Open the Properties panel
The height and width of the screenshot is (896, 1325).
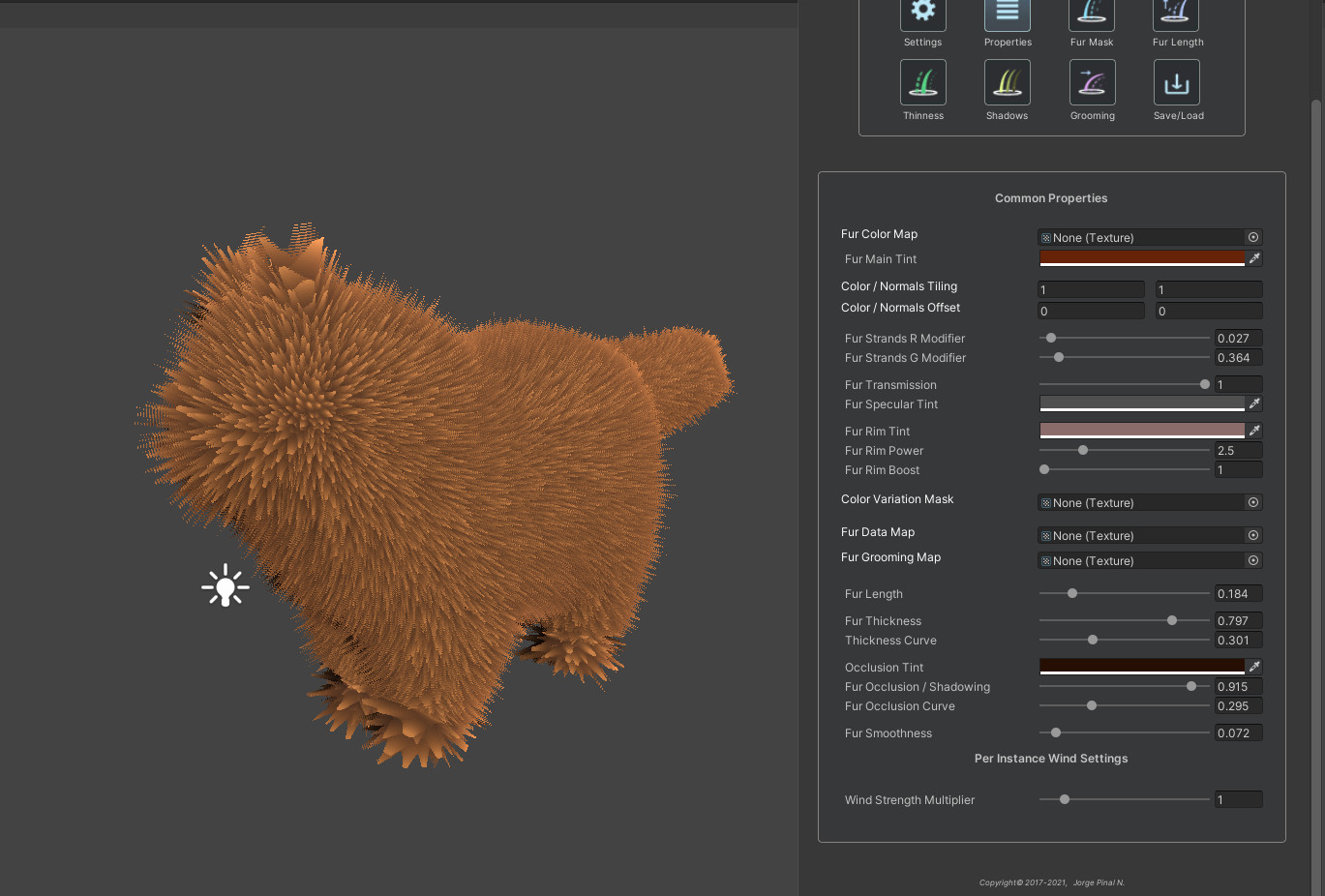1008,15
